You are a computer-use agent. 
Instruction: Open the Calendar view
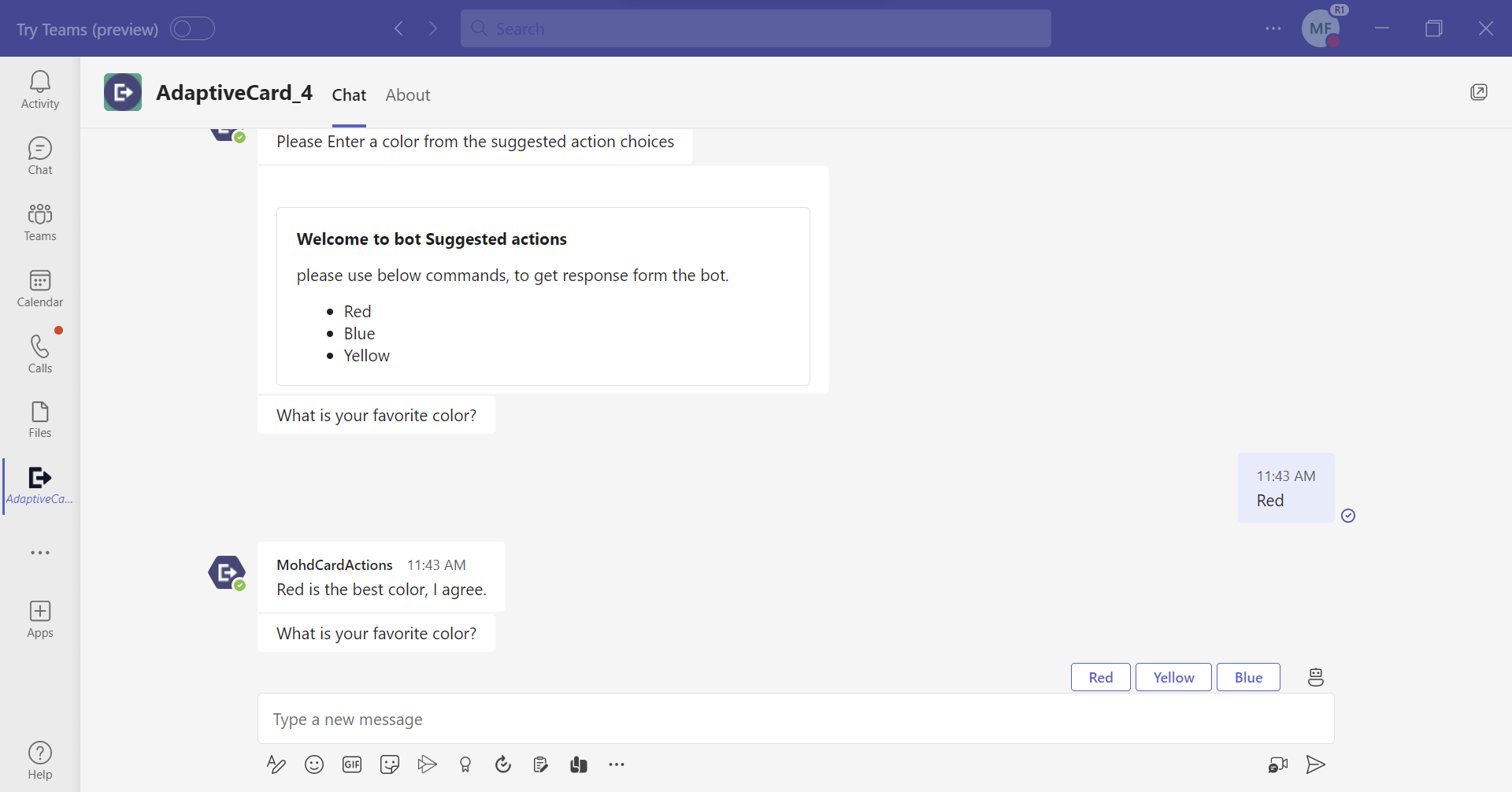(40, 288)
